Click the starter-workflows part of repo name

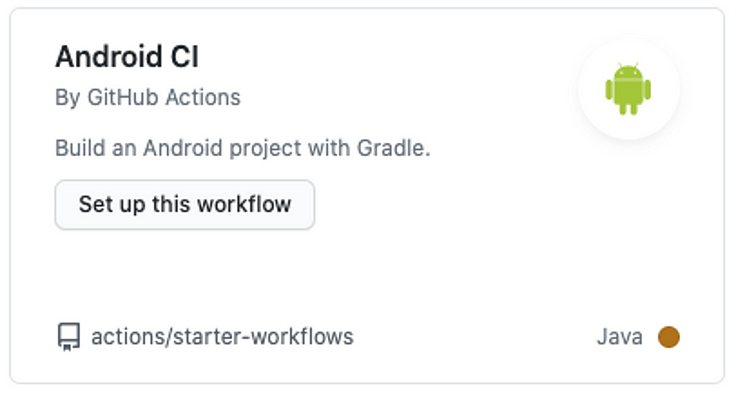[x=263, y=337]
